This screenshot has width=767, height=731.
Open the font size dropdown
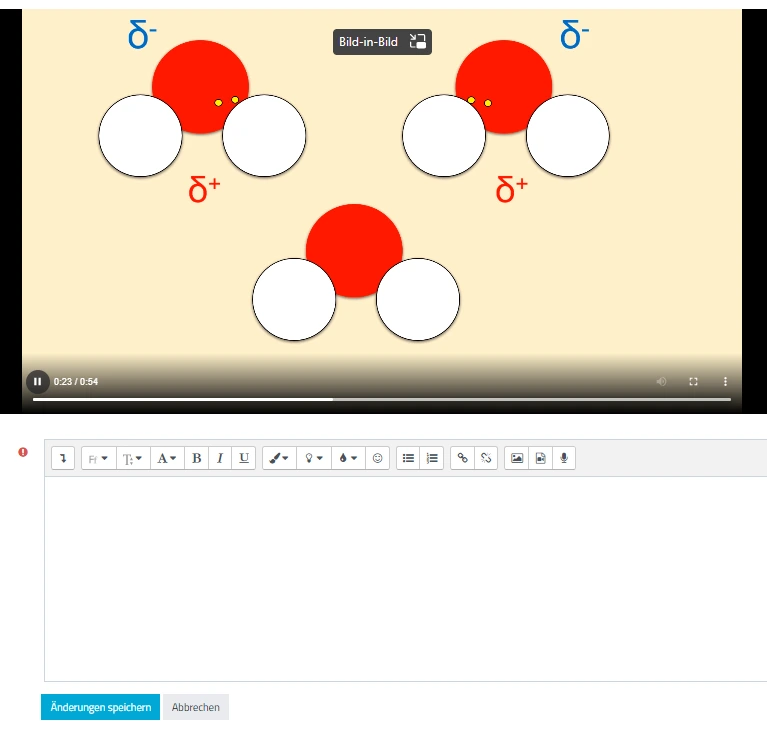coord(132,458)
